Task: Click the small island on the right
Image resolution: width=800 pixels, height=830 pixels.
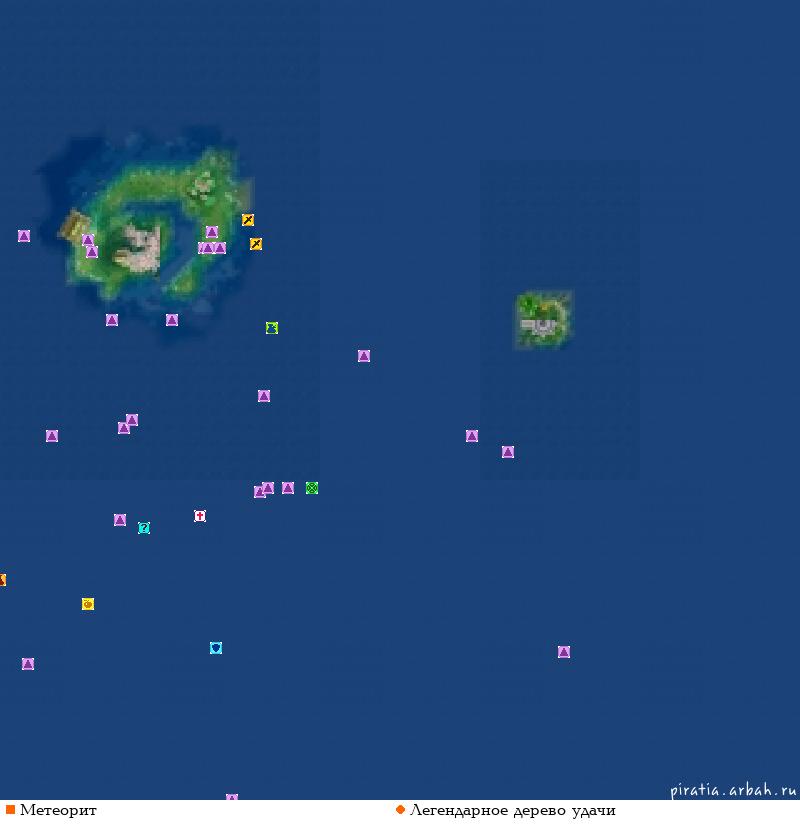Action: click(543, 319)
